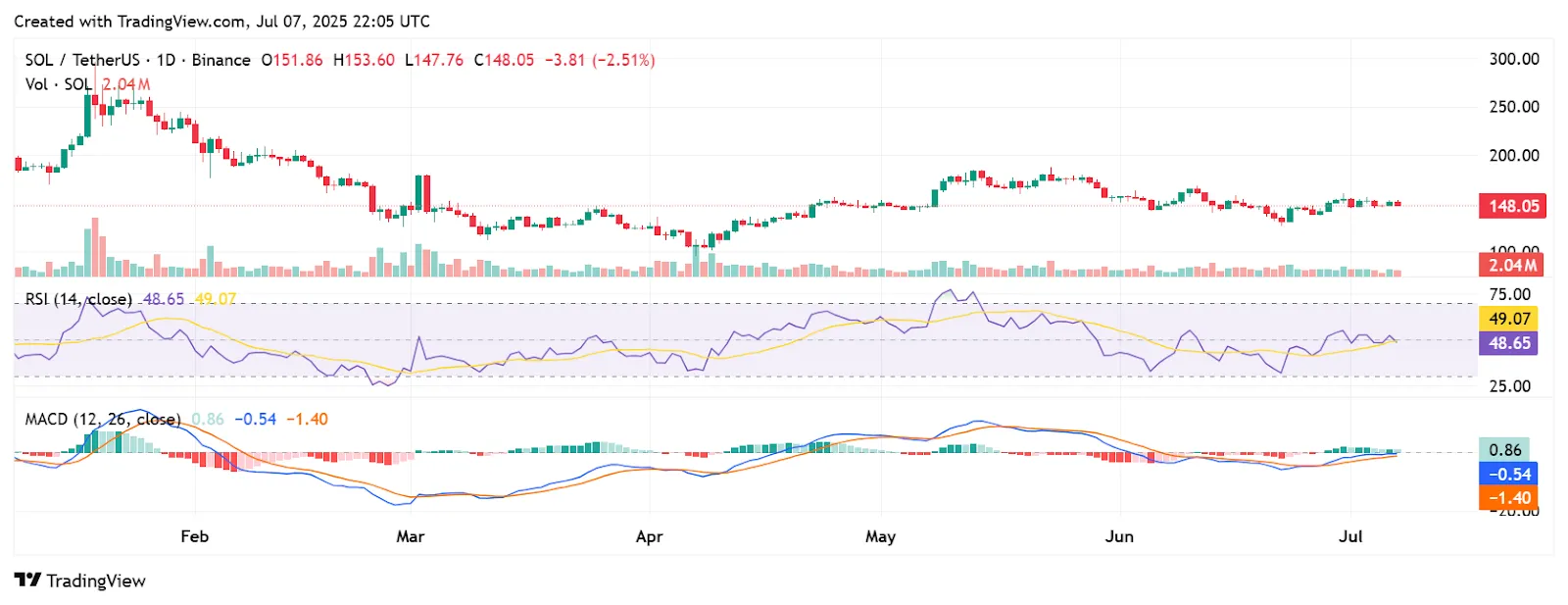Click the 300.00 price scale label
This screenshot has width=1568, height=605.
(x=1514, y=59)
